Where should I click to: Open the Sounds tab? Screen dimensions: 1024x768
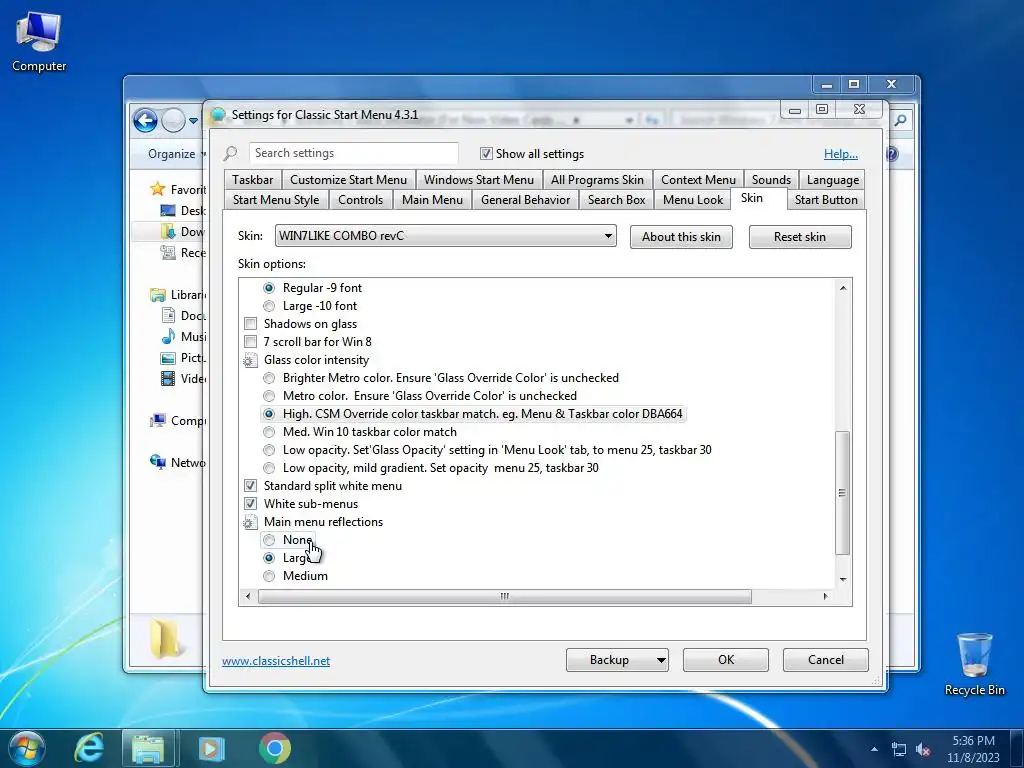click(x=771, y=180)
